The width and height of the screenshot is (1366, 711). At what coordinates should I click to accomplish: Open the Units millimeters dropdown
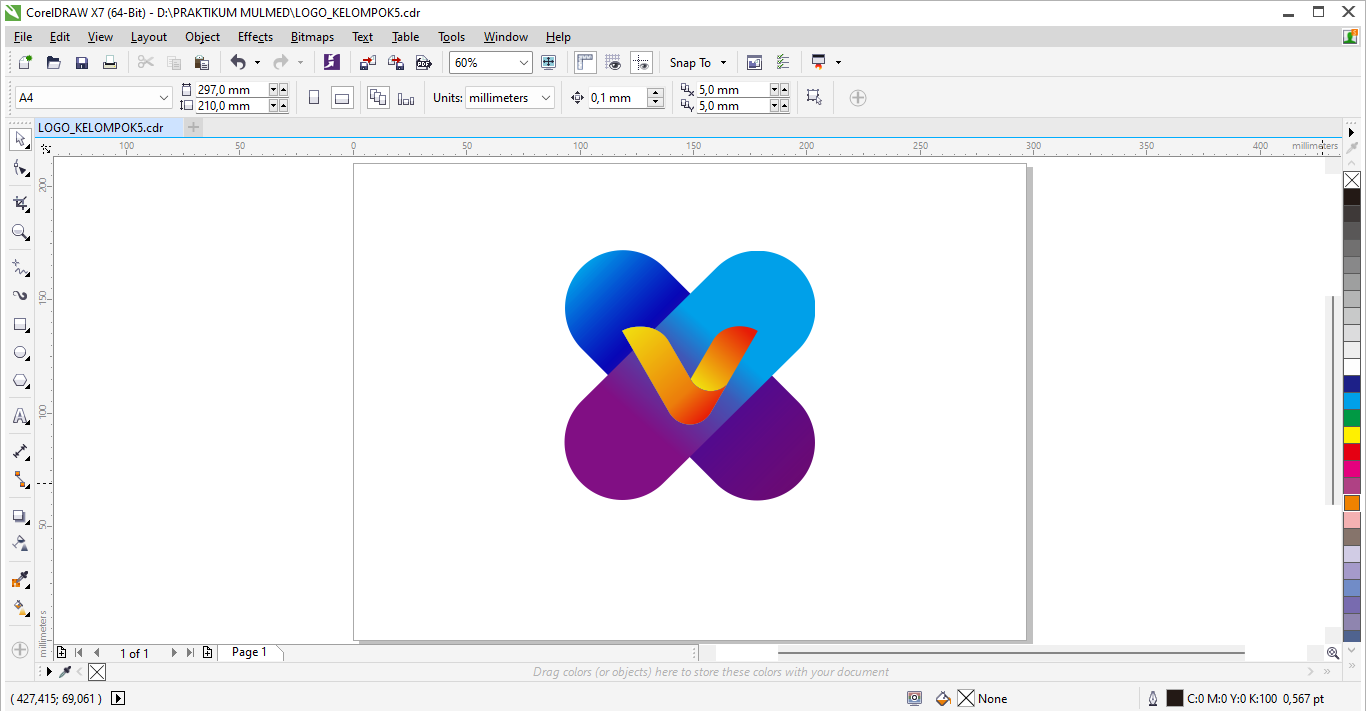pyautogui.click(x=545, y=98)
